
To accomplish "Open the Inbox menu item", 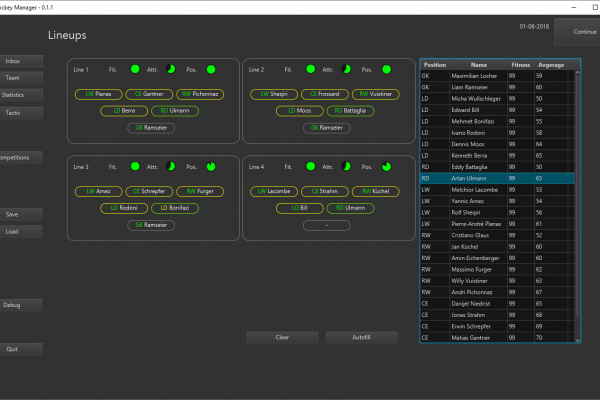I will coord(13,61).
